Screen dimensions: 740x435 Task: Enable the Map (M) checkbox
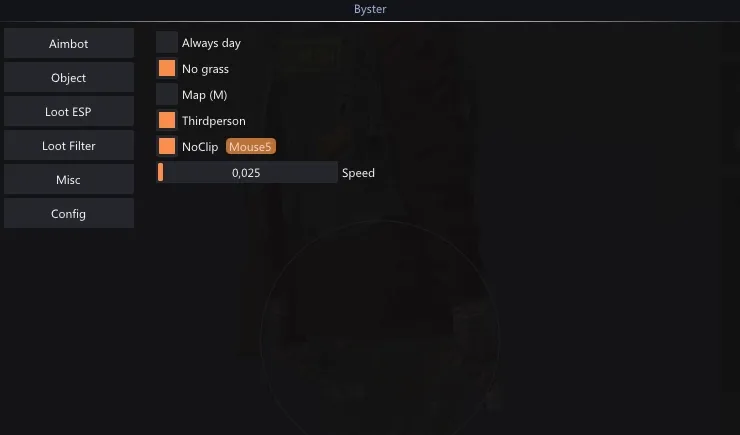click(x=167, y=94)
